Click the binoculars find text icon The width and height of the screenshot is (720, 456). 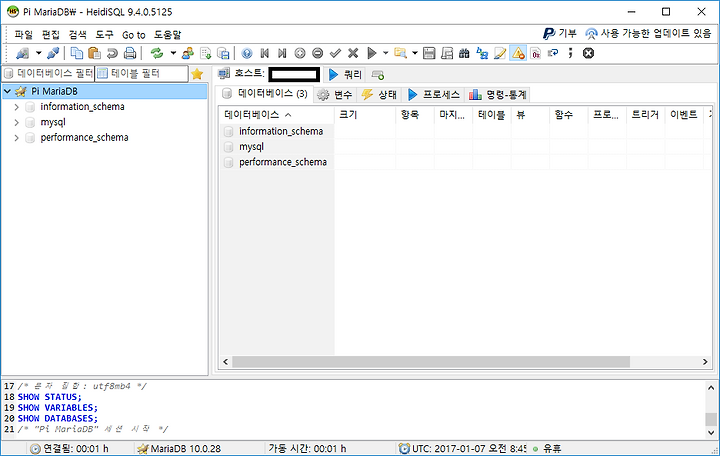point(464,53)
